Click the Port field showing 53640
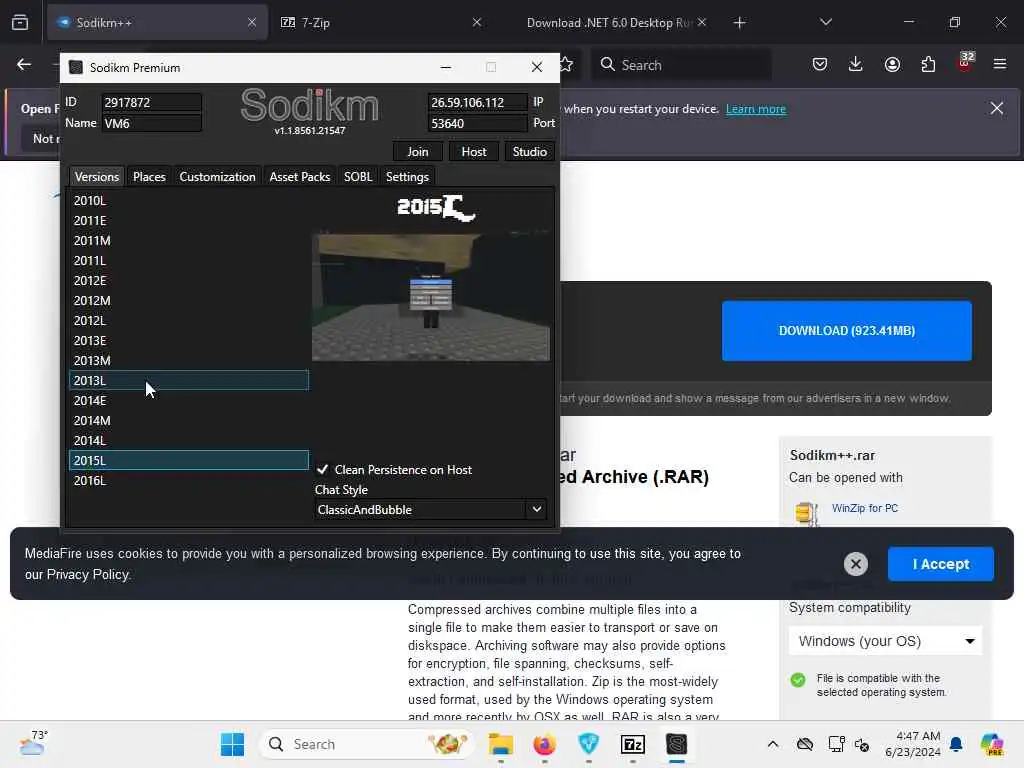Image resolution: width=1024 pixels, height=768 pixels. [x=477, y=123]
